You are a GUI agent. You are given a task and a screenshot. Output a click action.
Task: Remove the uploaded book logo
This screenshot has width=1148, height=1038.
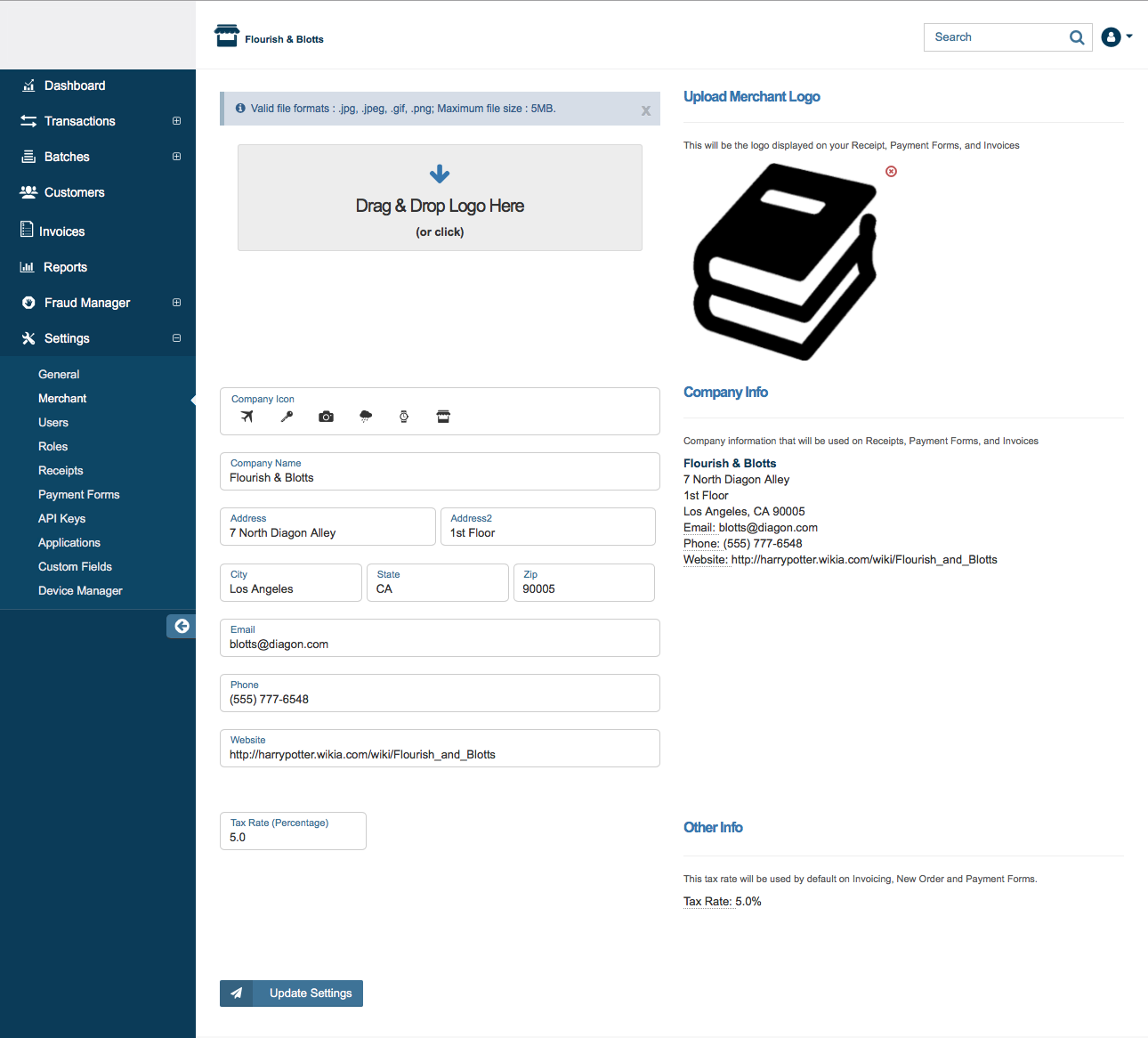tap(891, 171)
